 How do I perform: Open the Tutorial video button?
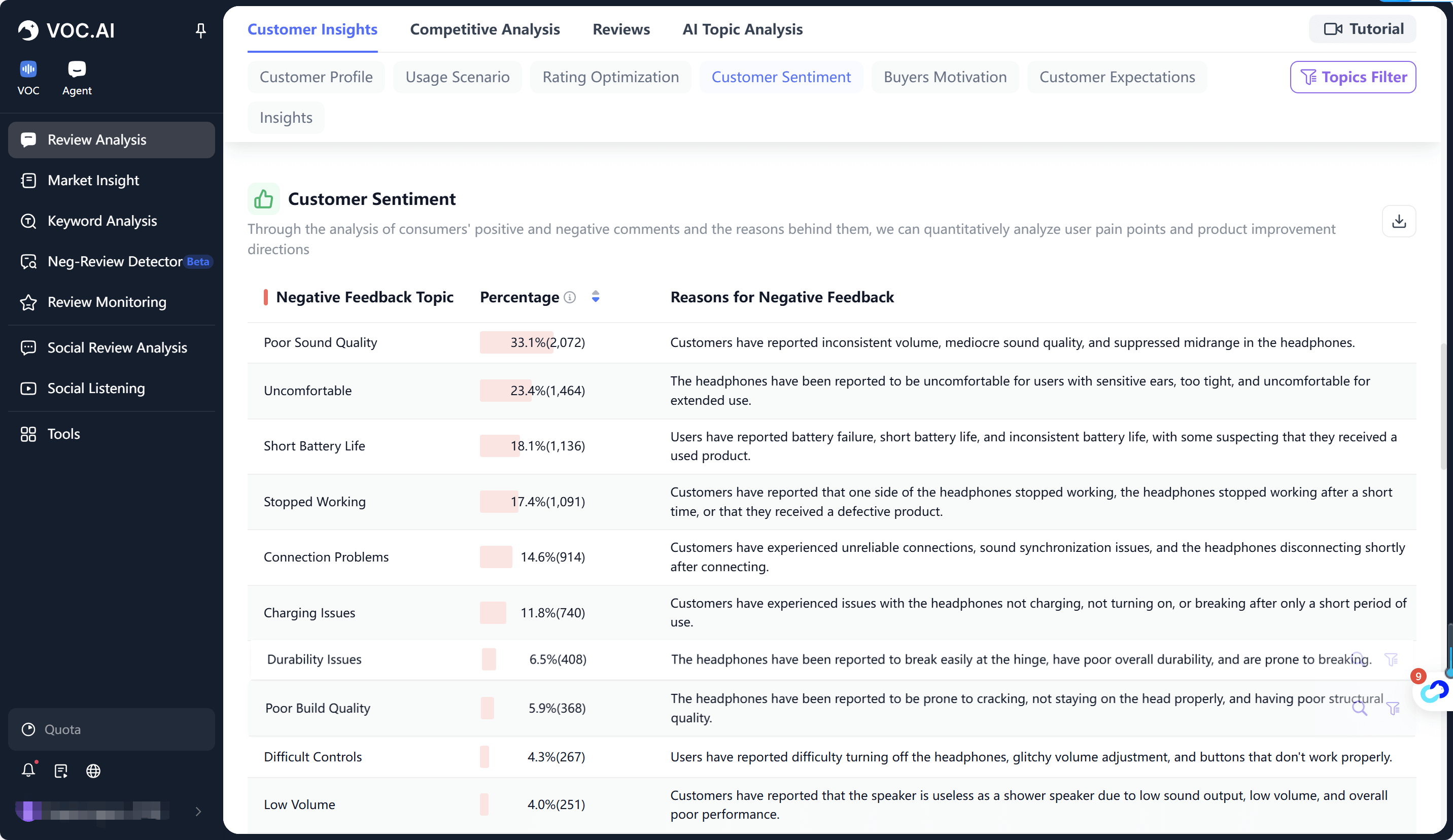[1362, 29]
